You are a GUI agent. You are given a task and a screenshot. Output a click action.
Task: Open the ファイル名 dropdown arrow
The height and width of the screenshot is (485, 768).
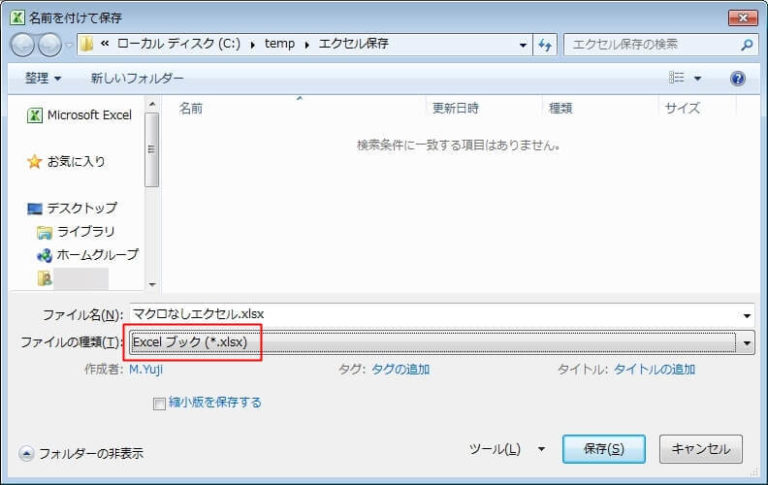click(747, 315)
